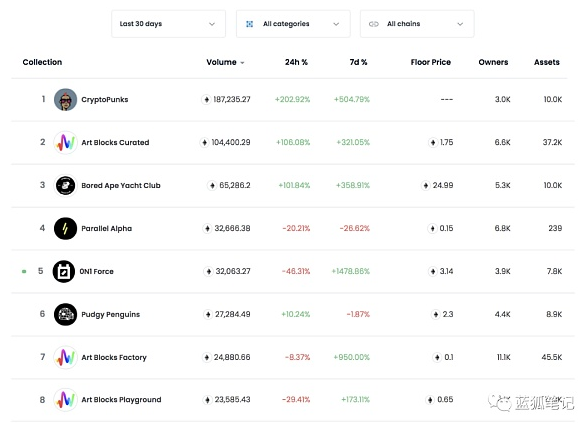The height and width of the screenshot is (424, 588).
Task: Click ETH icon beside 65,286.2 volume
Action: coord(212,186)
